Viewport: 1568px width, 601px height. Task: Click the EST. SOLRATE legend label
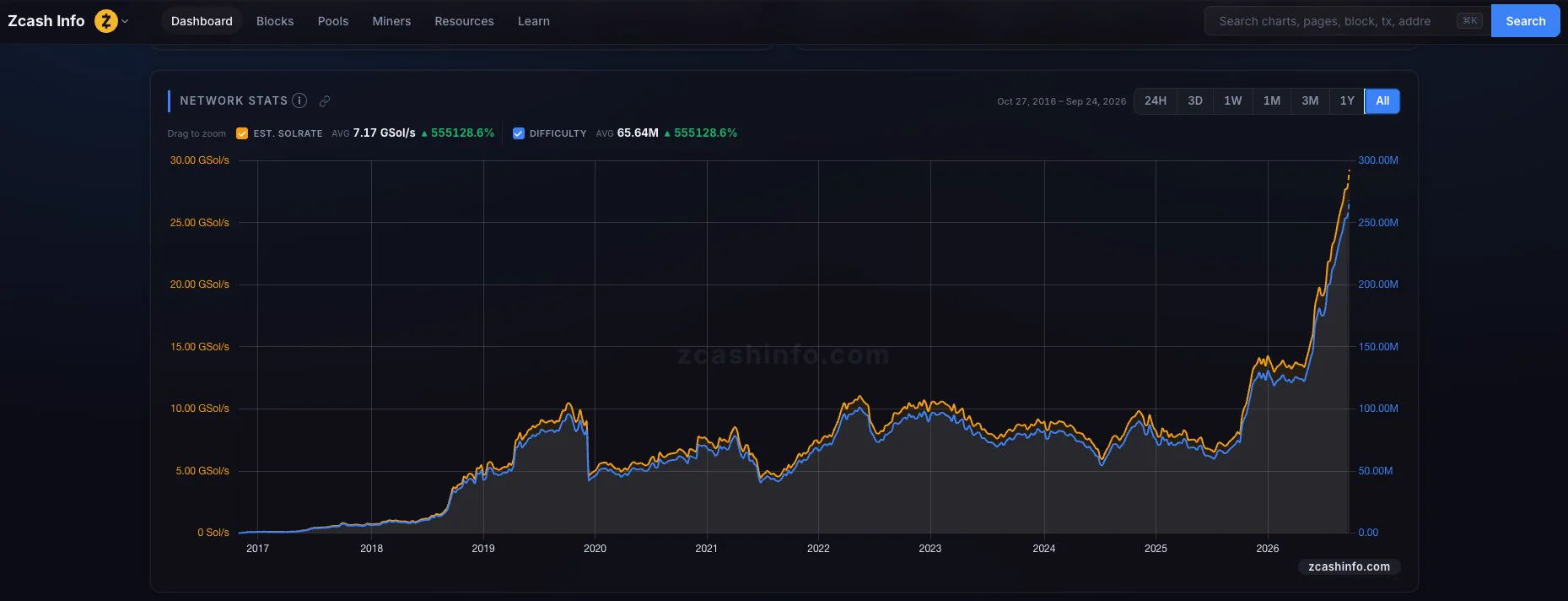tap(288, 133)
